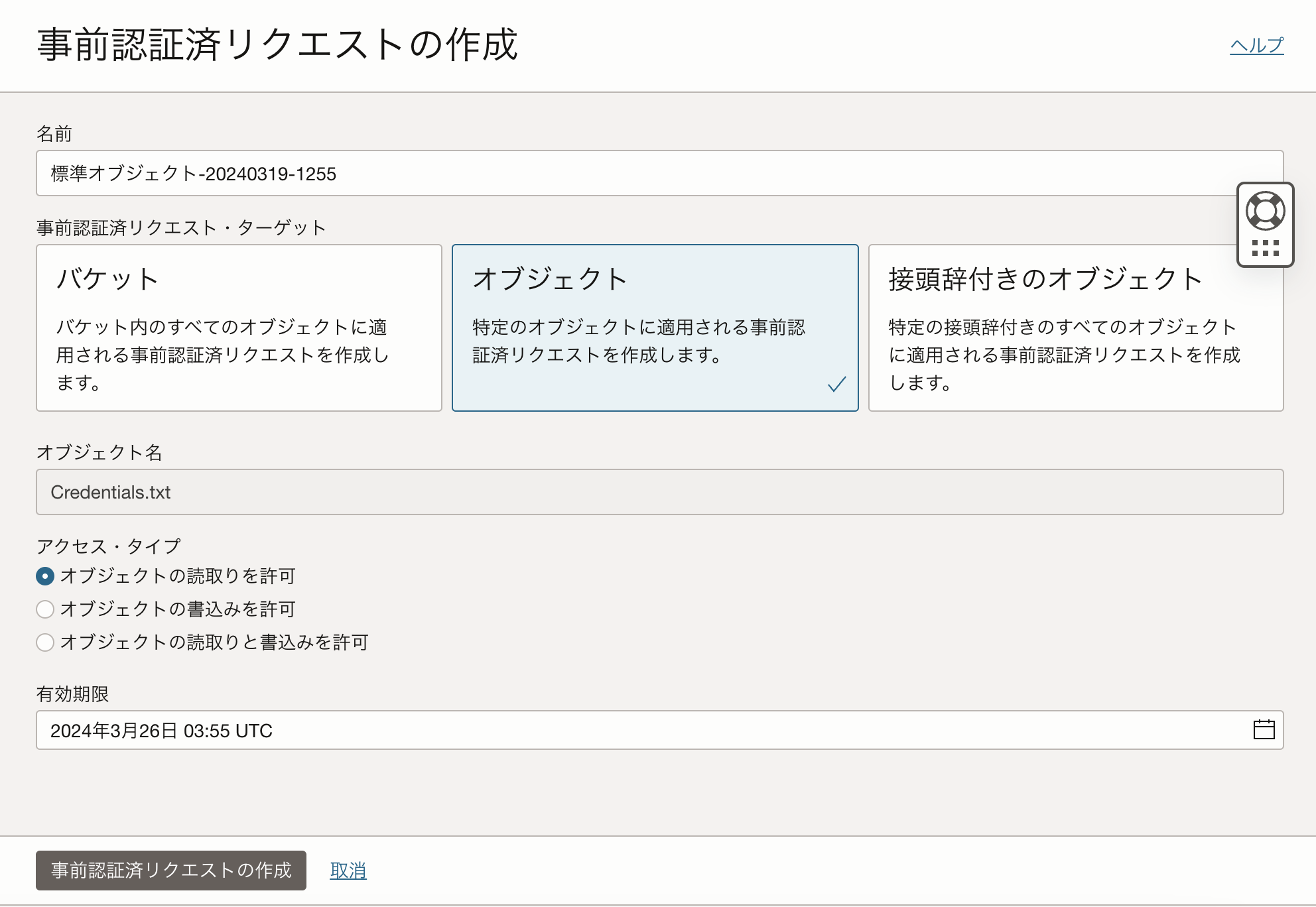Open the 有効期限 date picker
This screenshot has width=1316, height=907.
1264,729
